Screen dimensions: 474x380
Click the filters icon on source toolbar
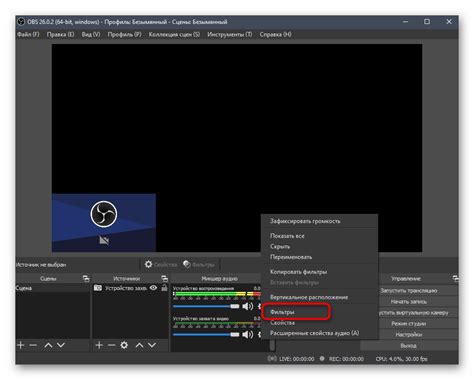[x=187, y=264]
